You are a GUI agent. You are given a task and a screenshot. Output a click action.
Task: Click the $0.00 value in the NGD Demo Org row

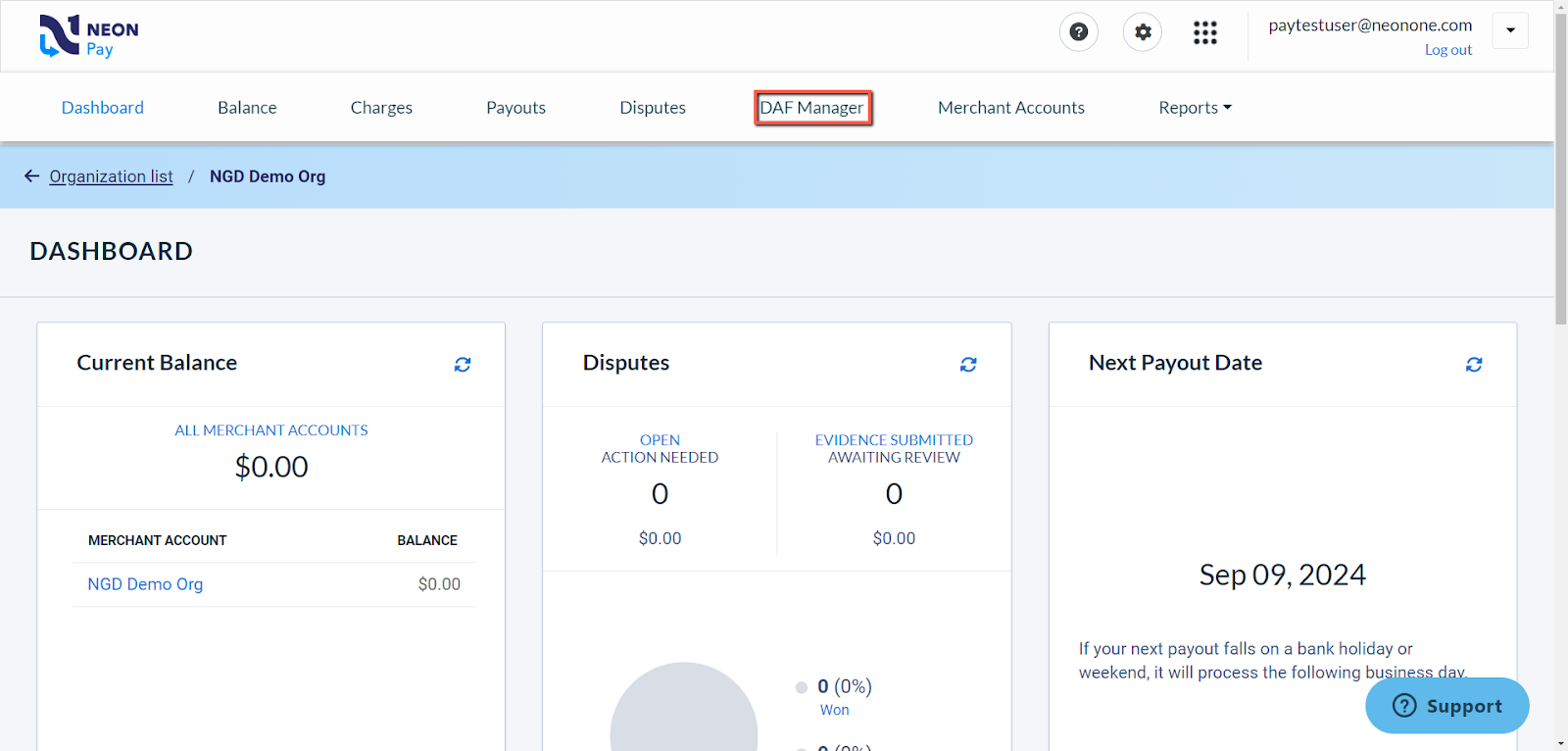pos(439,584)
